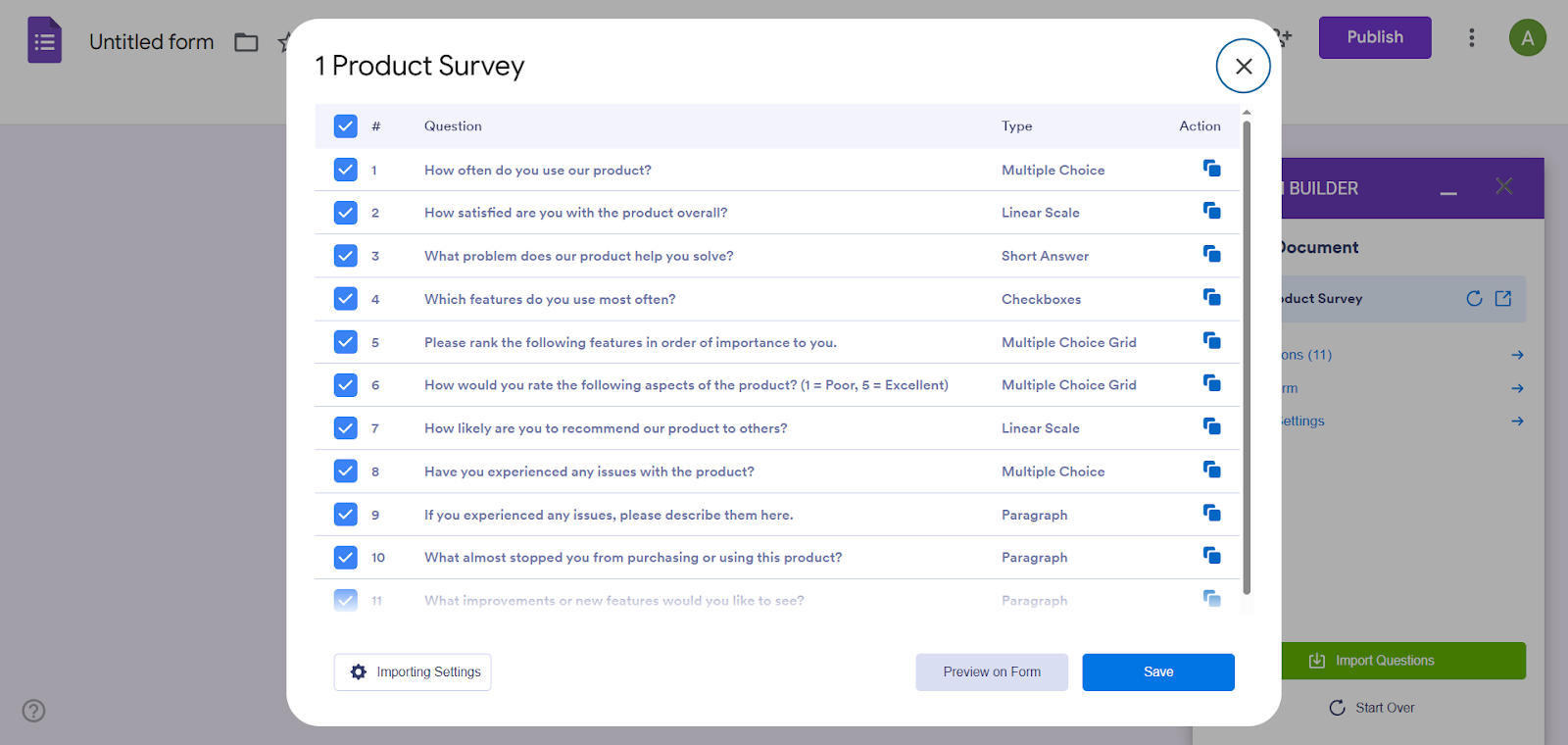Uncheck question 10 checkbox
This screenshot has height=745, width=1568.
pos(346,558)
